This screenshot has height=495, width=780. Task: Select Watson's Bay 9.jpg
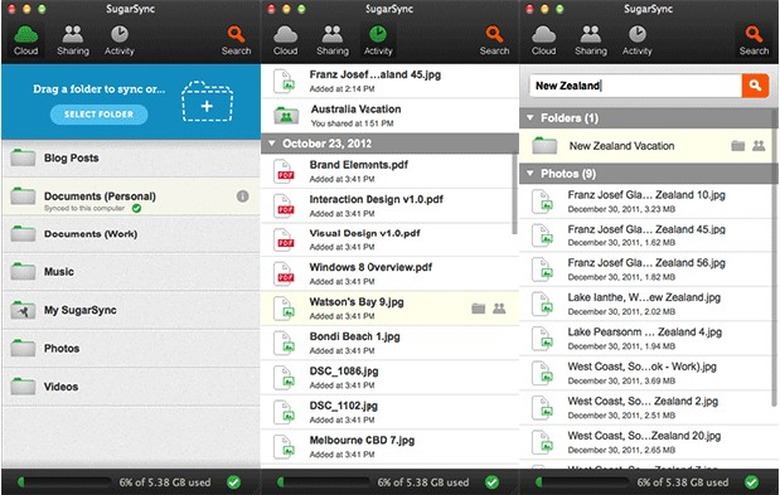390,308
